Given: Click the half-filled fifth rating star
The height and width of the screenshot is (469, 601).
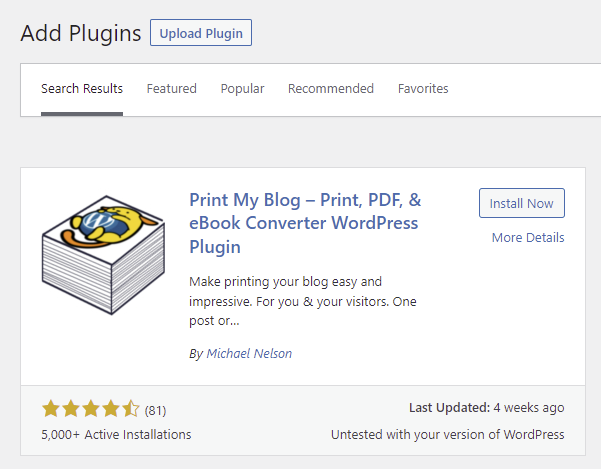Looking at the screenshot, I should point(131,409).
